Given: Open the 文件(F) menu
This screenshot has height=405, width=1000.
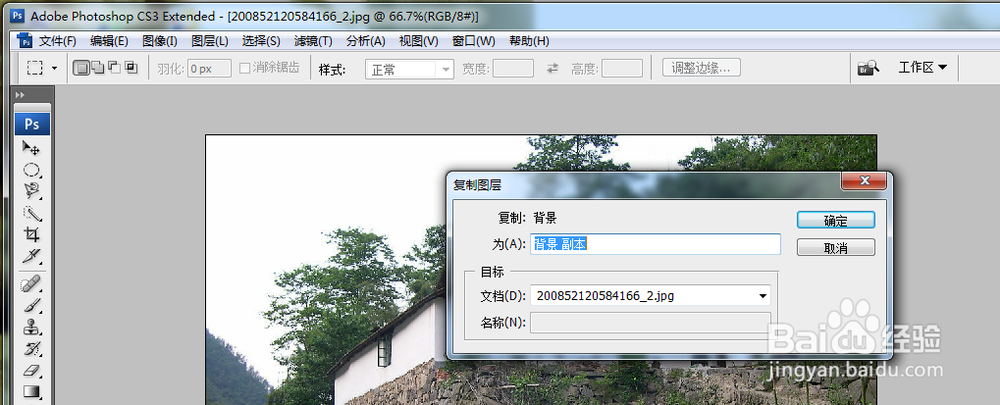Looking at the screenshot, I should 57,41.
